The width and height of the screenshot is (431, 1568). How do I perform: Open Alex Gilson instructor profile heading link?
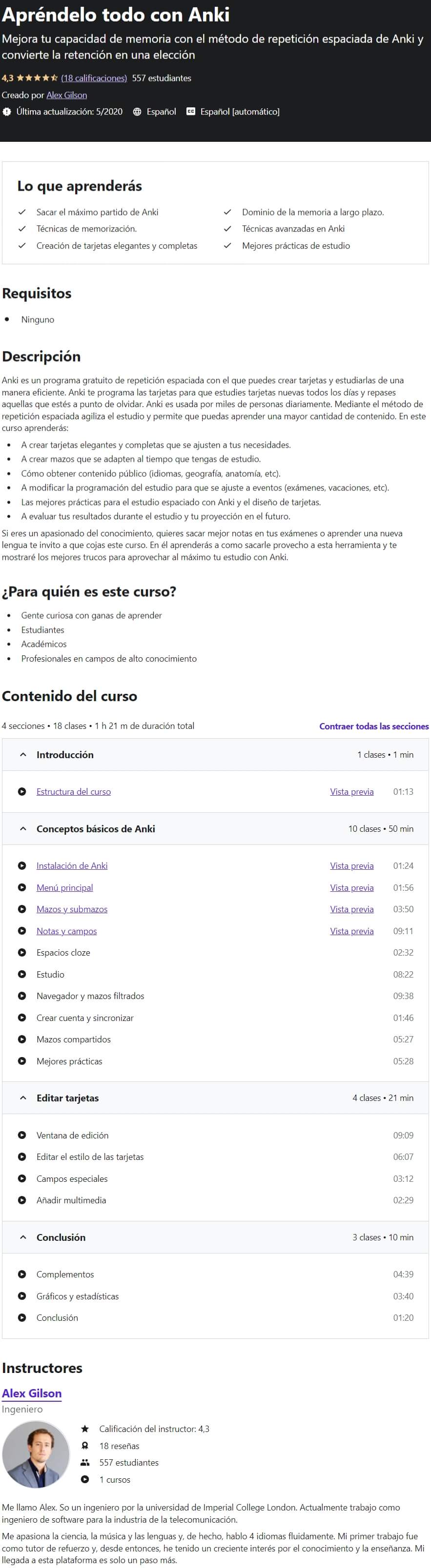coord(32,1392)
